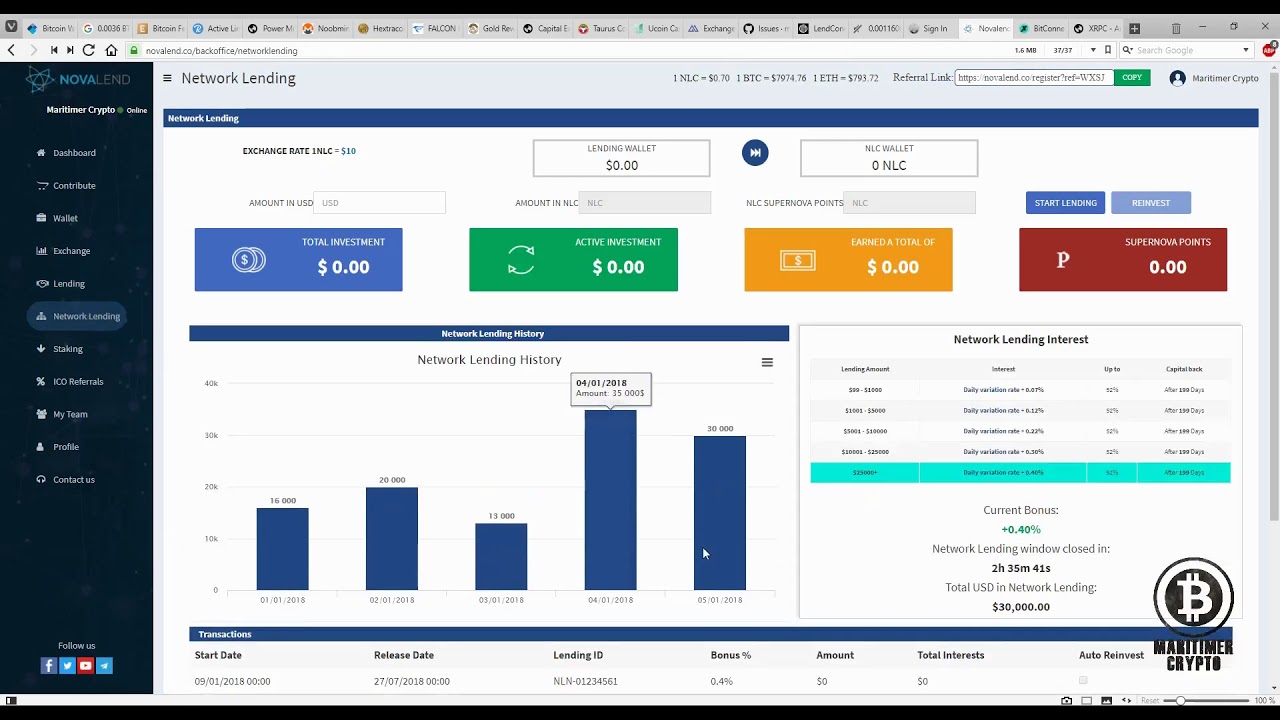Open the Dashboard sidebar item
Viewport: 1280px width, 720px height.
[66, 153]
